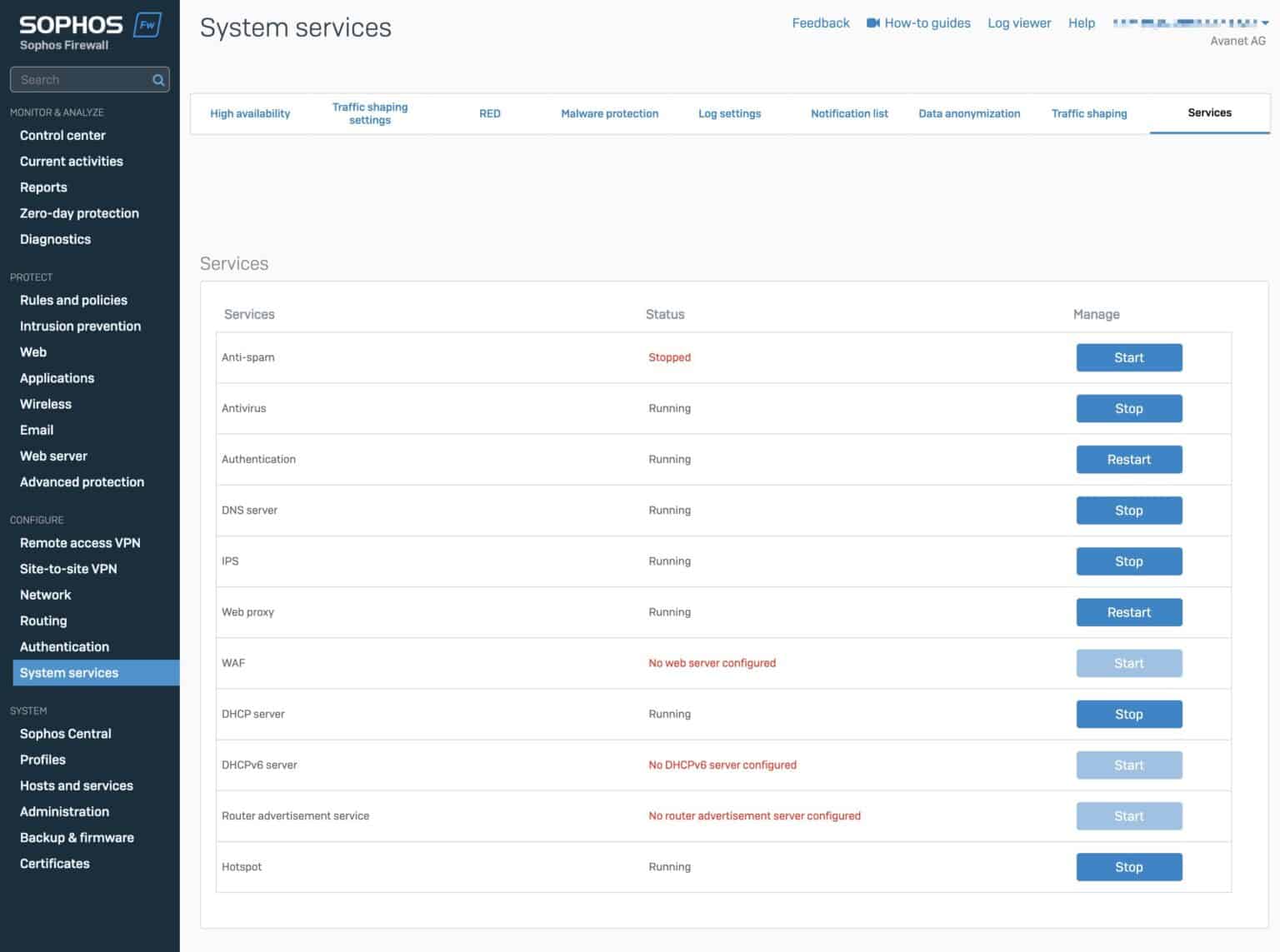Click the search magnifier icon
This screenshot has height=952, width=1280.
(x=157, y=79)
